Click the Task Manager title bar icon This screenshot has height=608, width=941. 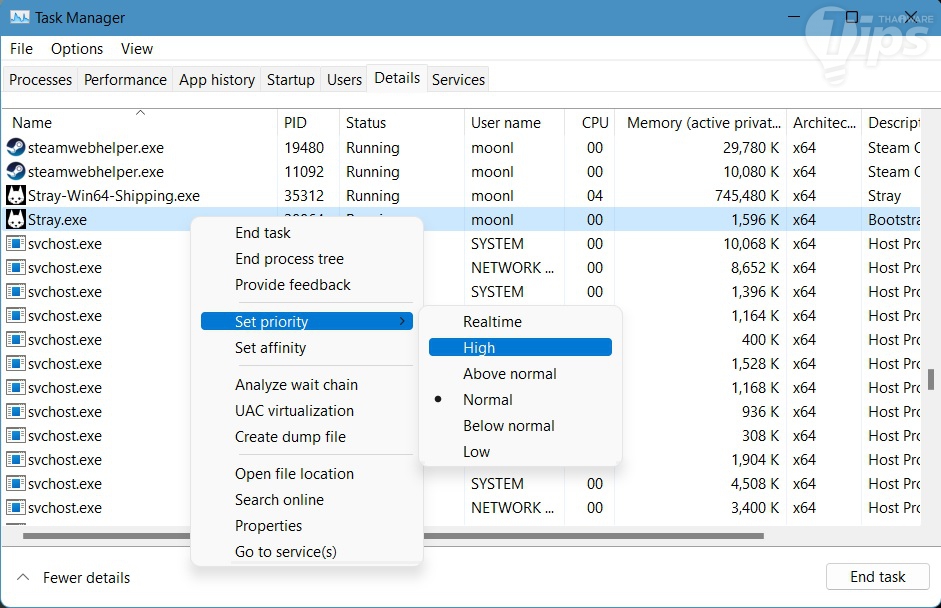click(x=19, y=18)
